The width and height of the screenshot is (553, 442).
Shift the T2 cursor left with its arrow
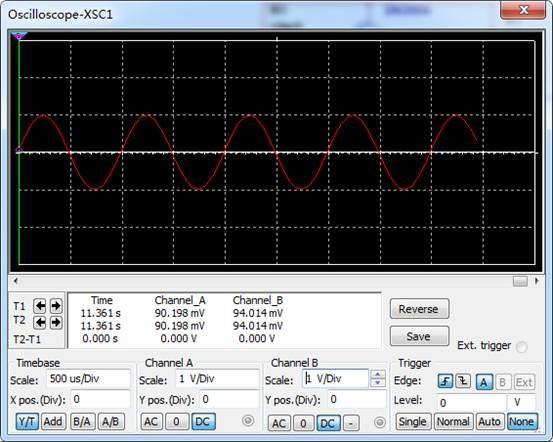(40, 322)
